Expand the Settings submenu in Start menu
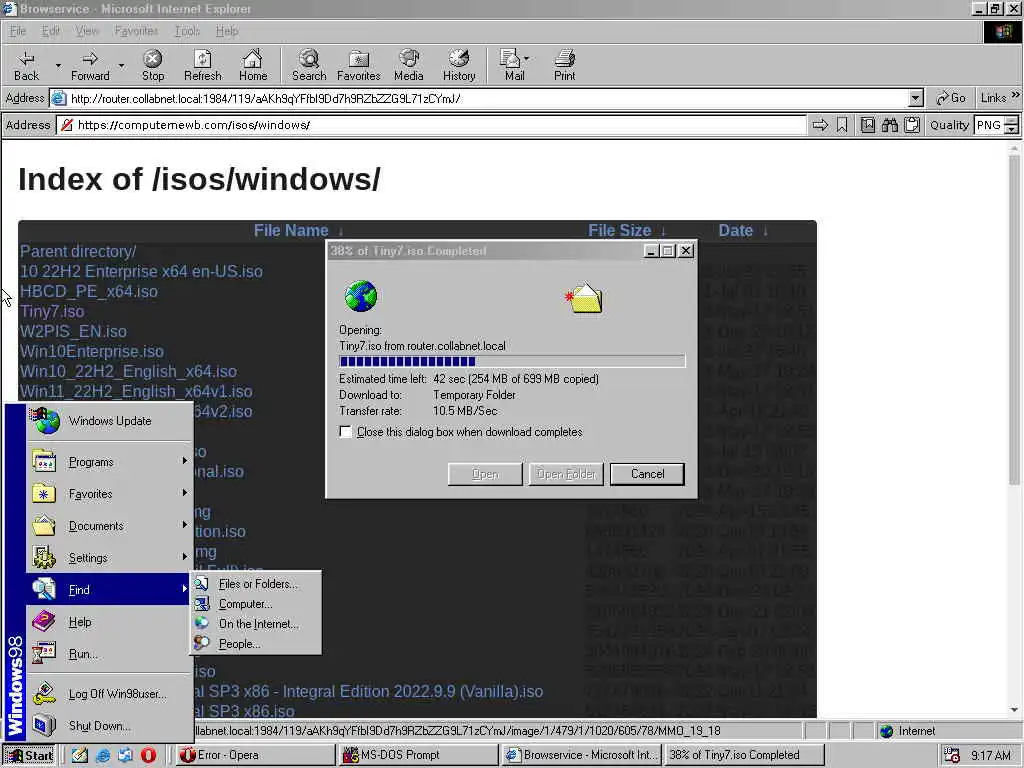Viewport: 1024px width, 768px height. [110, 558]
